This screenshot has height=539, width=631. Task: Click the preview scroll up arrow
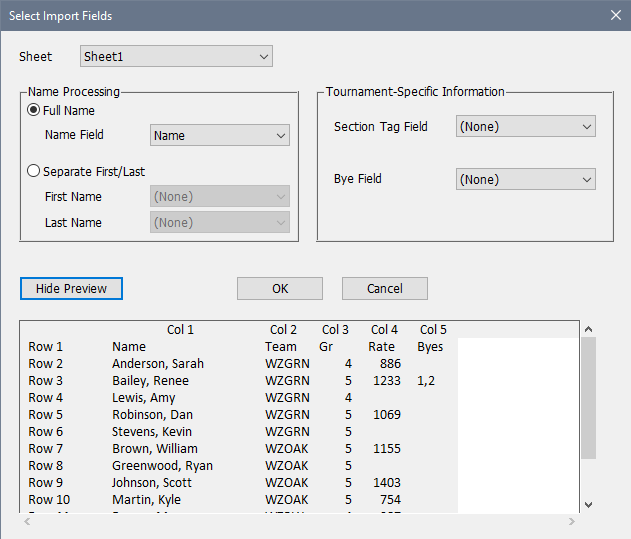coord(588,329)
